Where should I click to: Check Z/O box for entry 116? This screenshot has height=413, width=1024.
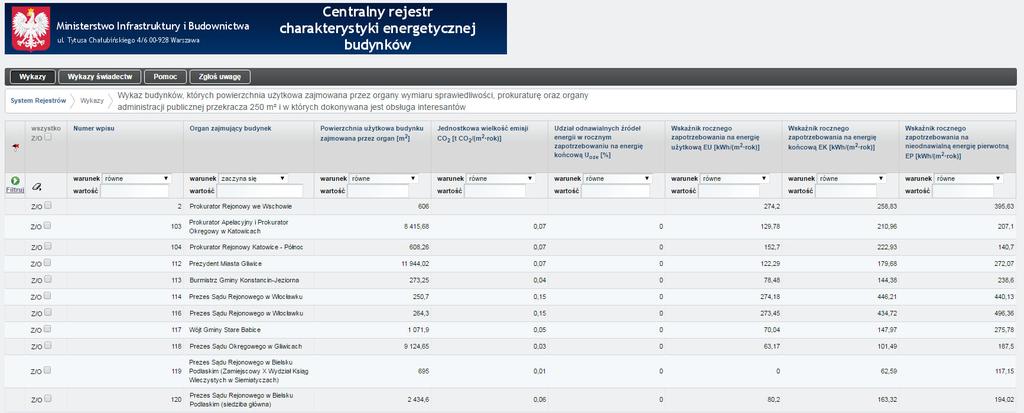(x=48, y=313)
